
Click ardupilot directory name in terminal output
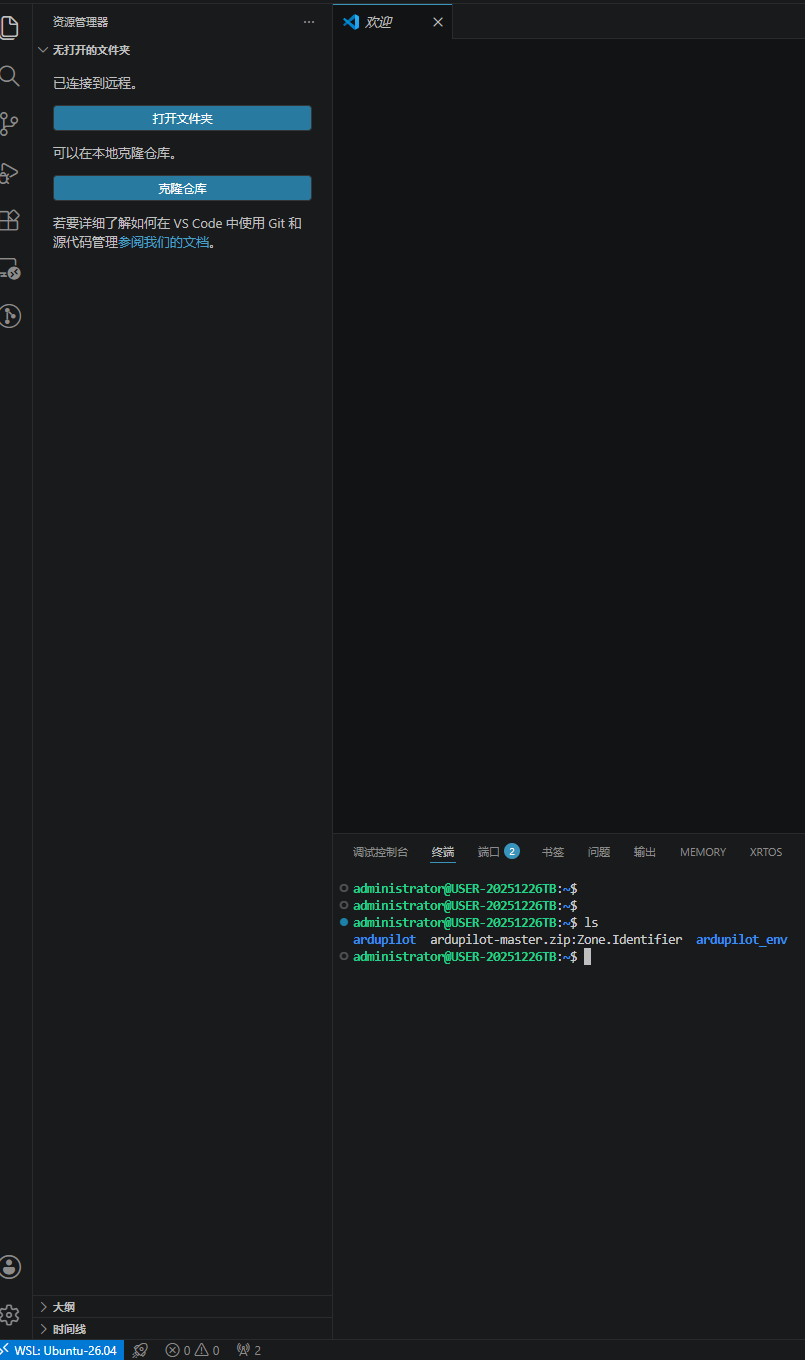pyautogui.click(x=384, y=940)
